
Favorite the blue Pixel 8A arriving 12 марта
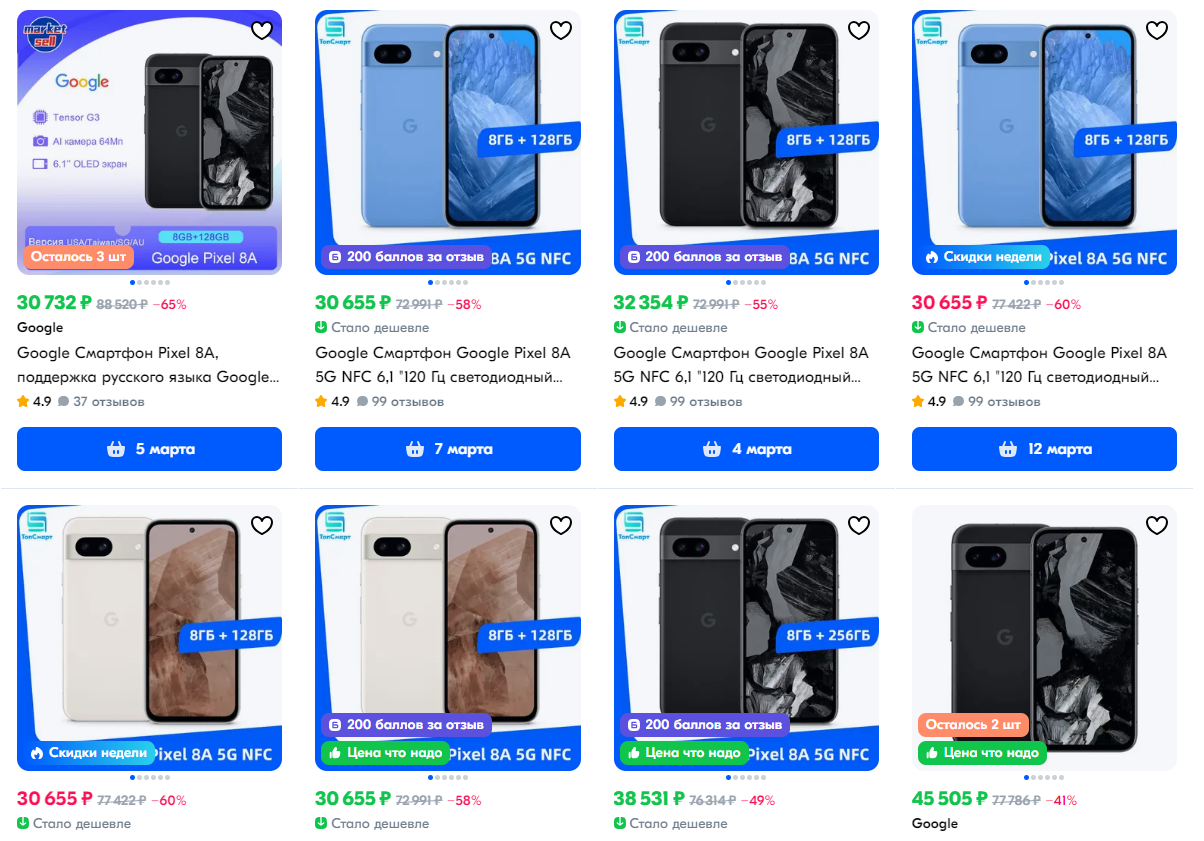[1157, 30]
